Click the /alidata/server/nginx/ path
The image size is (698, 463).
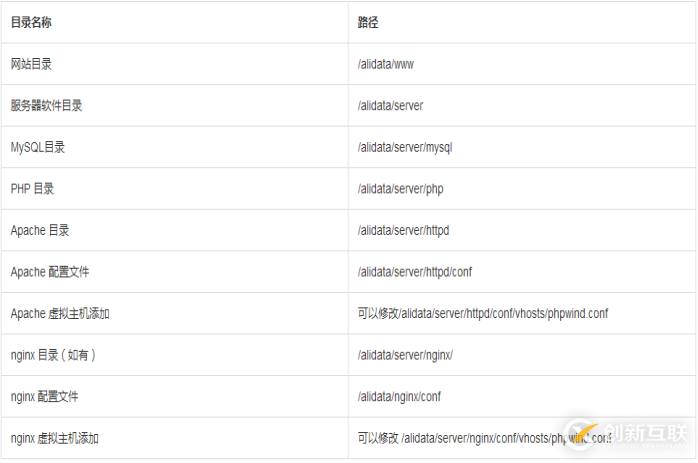(x=404, y=355)
